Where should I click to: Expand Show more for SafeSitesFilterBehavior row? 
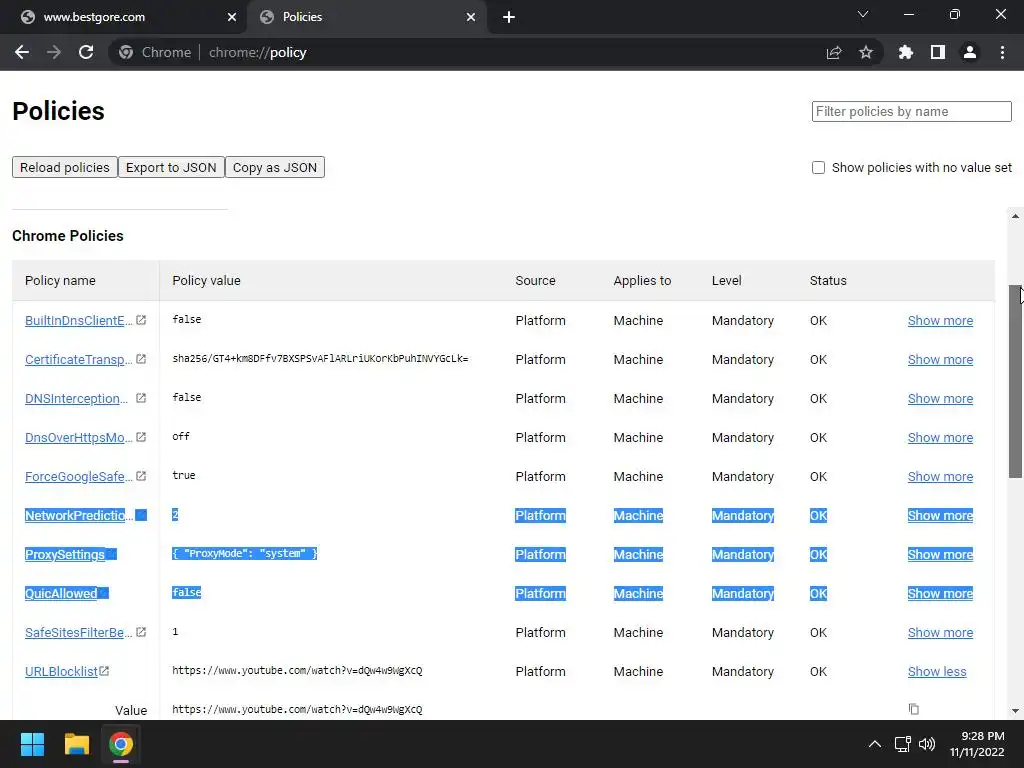click(940, 633)
